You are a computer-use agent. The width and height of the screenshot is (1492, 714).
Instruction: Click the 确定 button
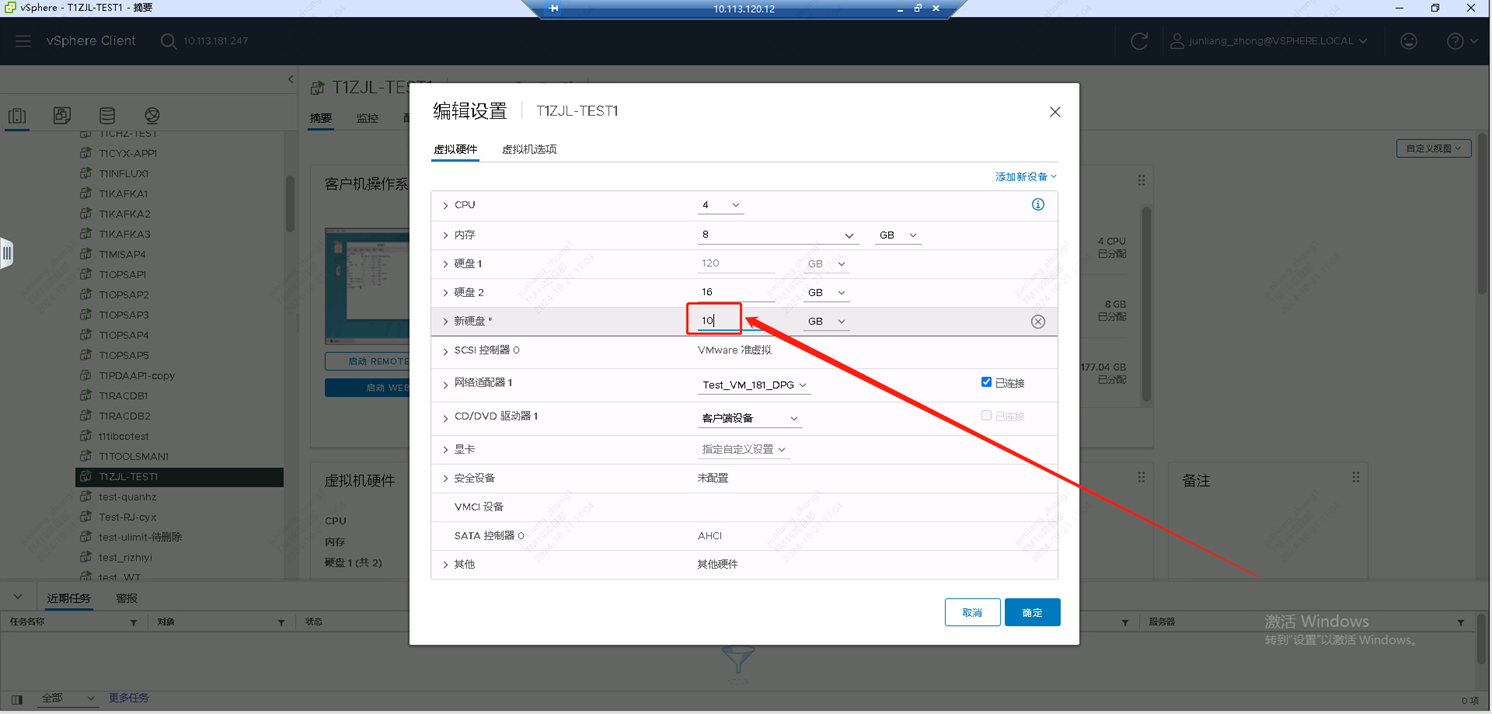coord(1032,612)
